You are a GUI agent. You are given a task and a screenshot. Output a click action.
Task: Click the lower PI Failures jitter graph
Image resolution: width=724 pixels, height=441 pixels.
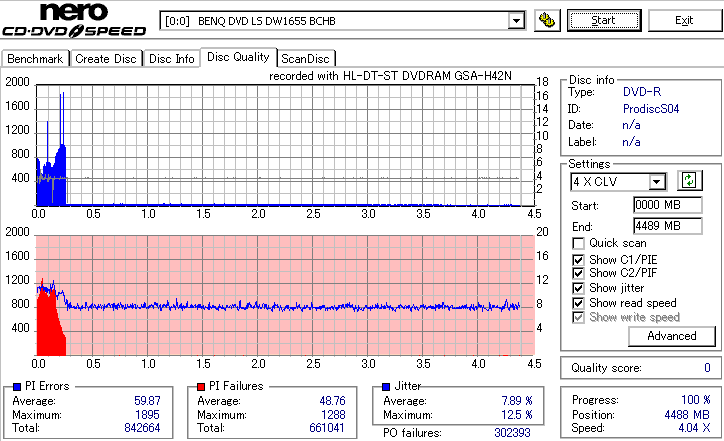coord(285,296)
